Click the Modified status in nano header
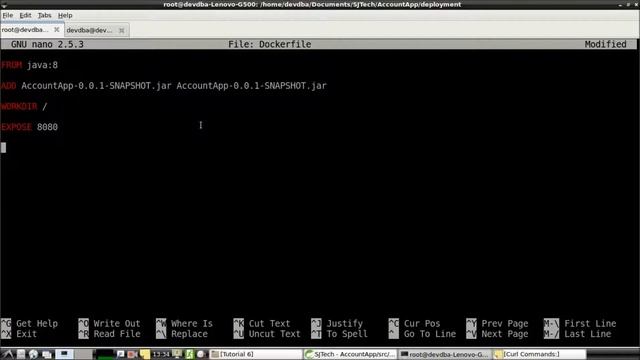The image size is (640, 360). click(x=605, y=44)
